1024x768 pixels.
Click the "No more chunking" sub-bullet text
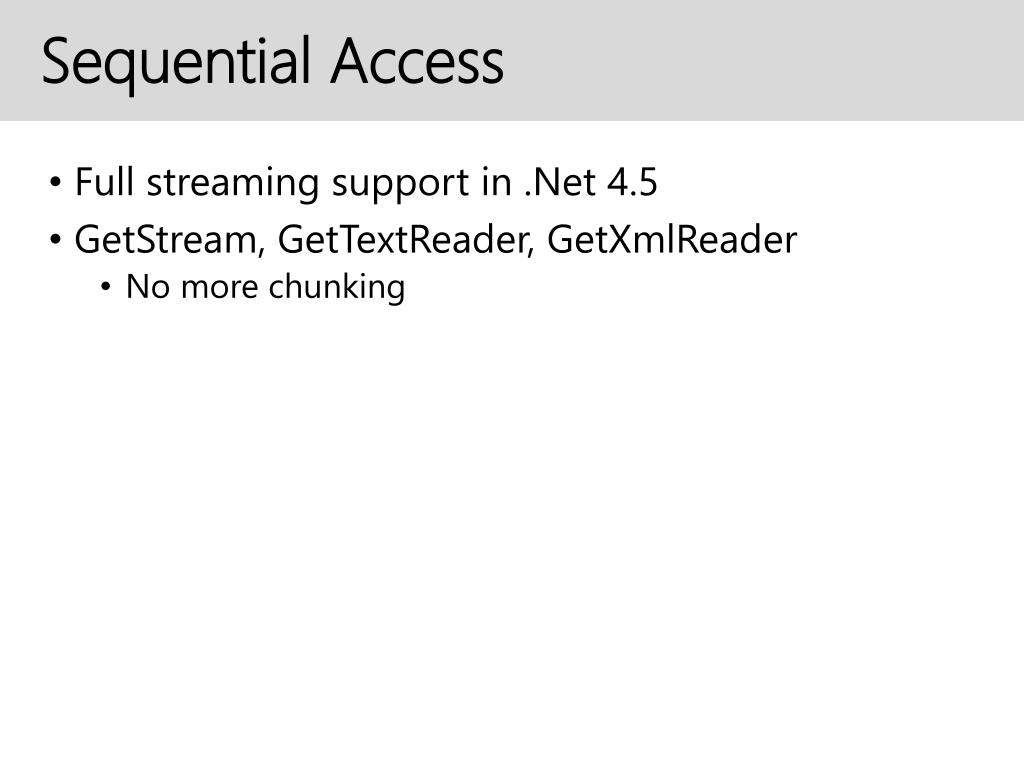click(265, 287)
